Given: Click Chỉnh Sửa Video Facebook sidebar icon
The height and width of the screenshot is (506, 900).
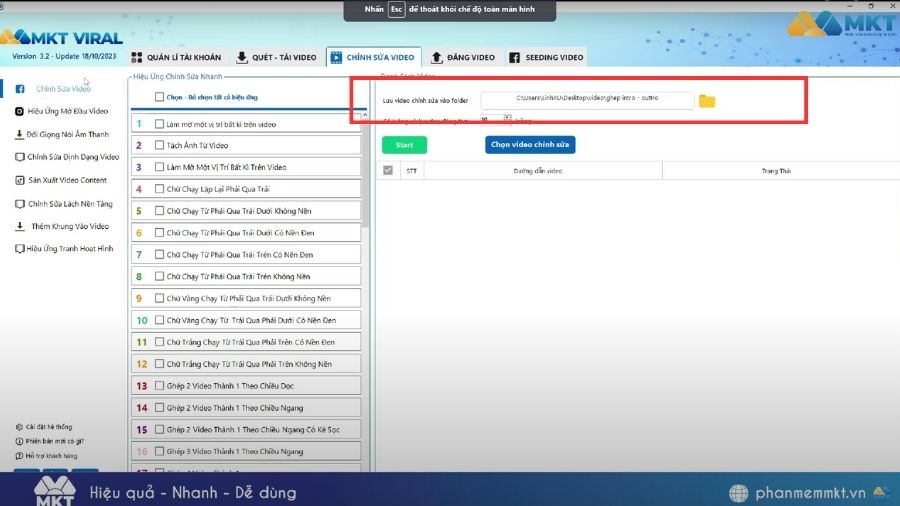Looking at the screenshot, I should [20, 89].
